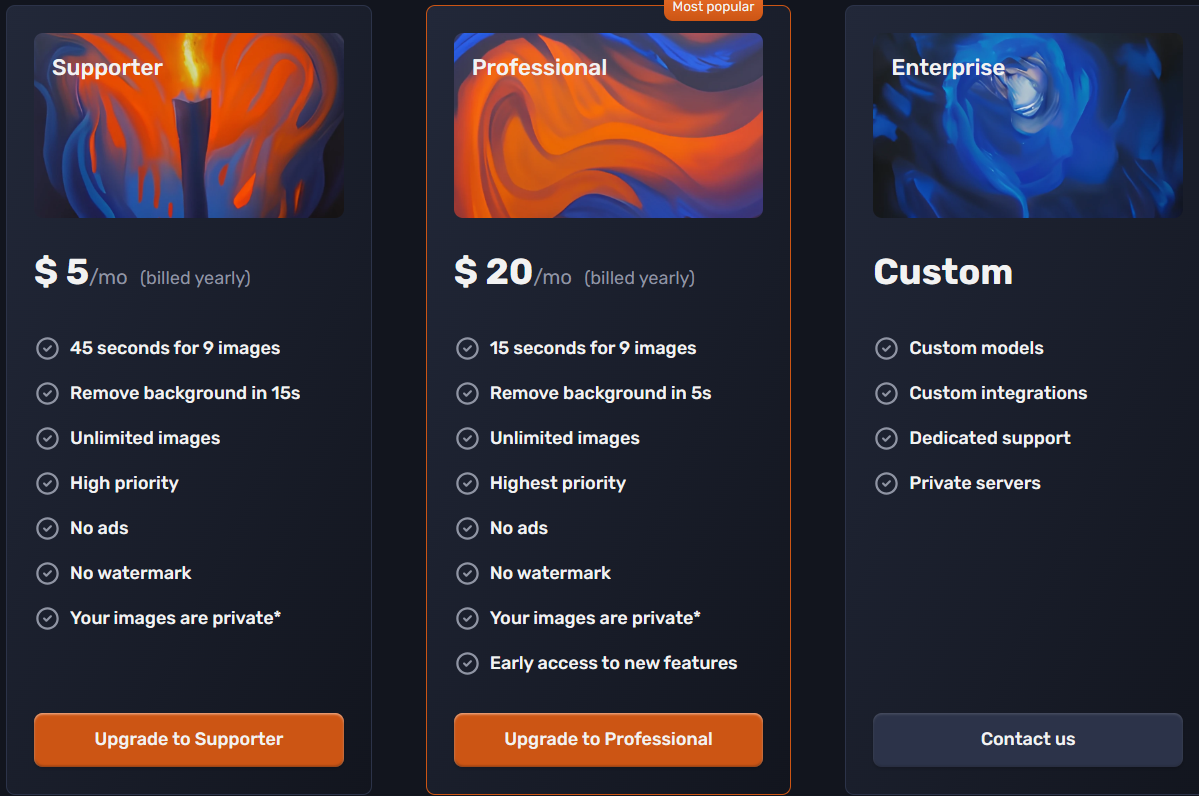Click the Custom pricing heading
1199x796 pixels.
(943, 272)
